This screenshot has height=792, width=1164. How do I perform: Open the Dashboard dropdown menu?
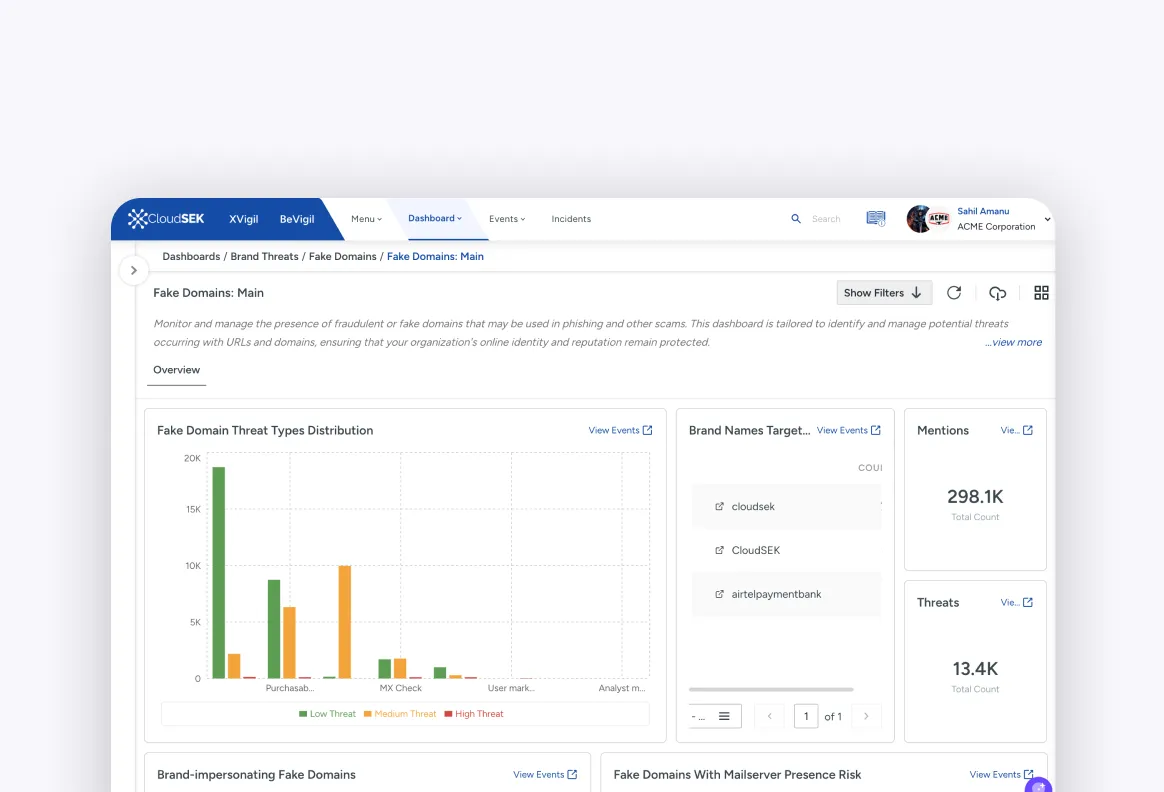tap(434, 218)
